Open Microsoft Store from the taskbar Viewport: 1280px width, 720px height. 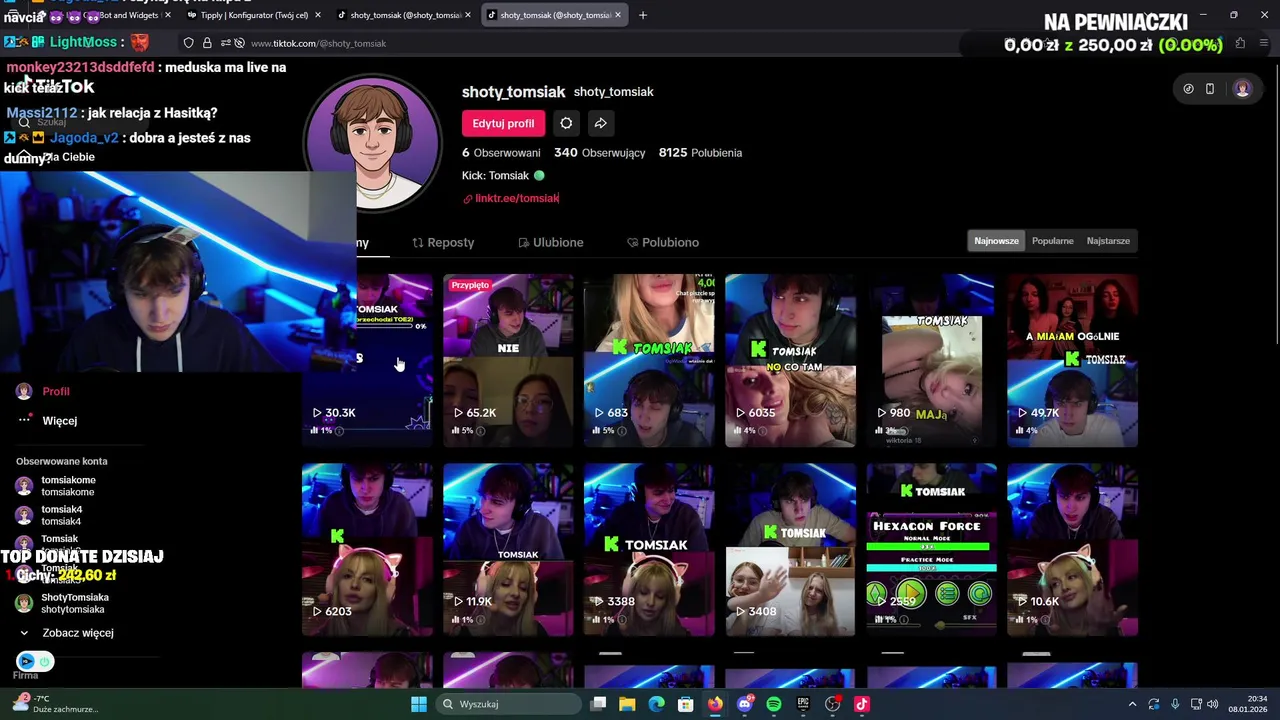[x=686, y=704]
